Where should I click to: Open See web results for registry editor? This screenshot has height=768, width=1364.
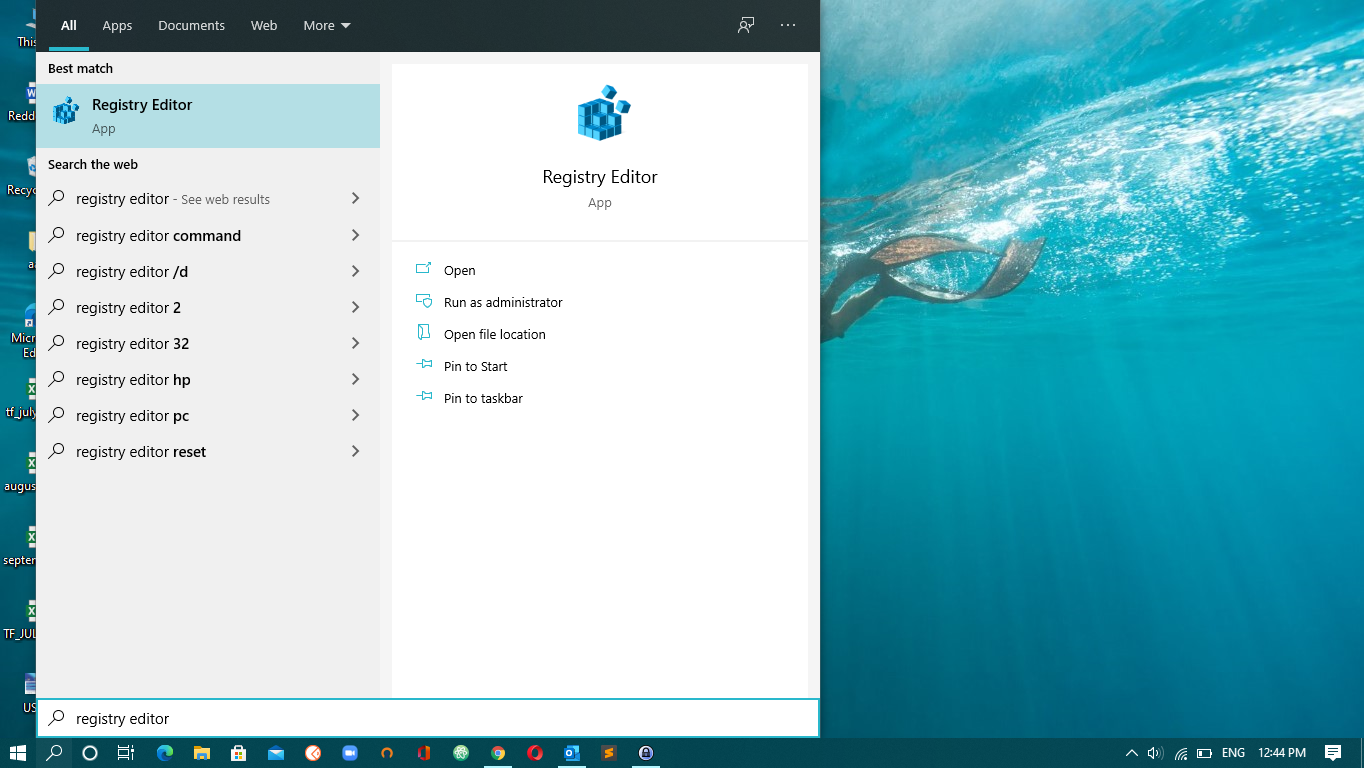click(173, 199)
